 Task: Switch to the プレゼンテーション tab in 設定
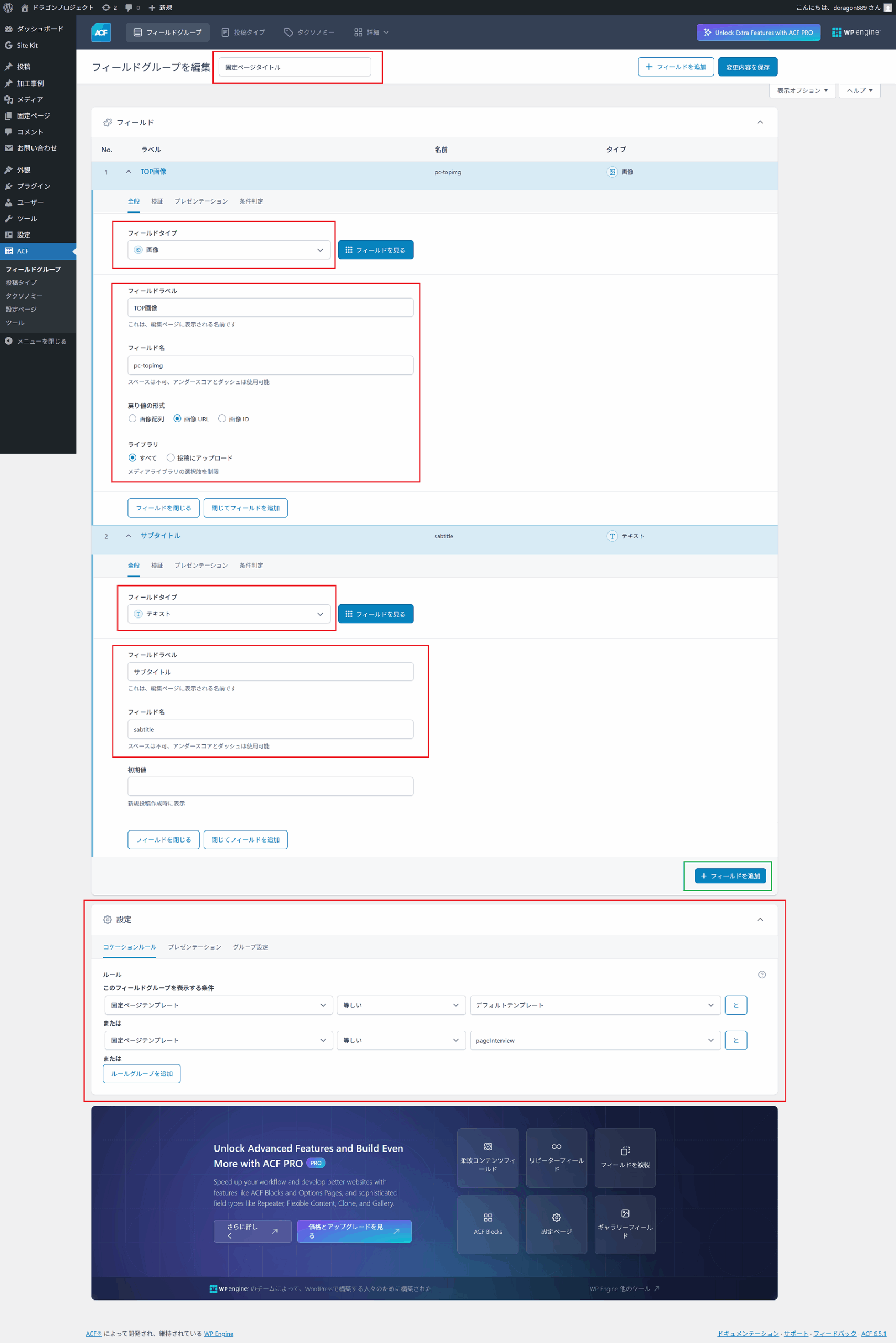[x=194, y=947]
